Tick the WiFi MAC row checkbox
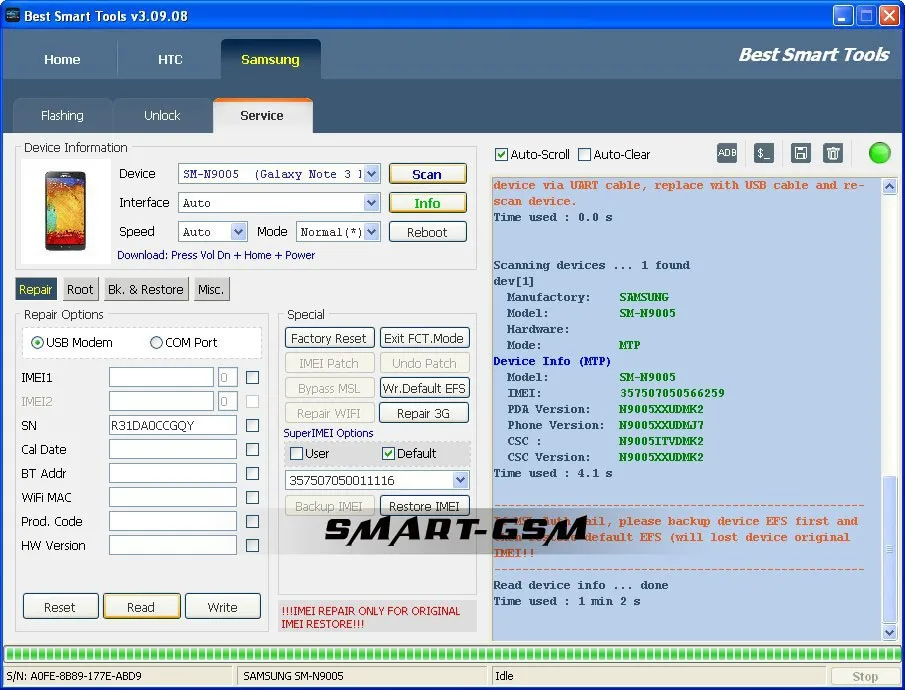 (x=252, y=497)
